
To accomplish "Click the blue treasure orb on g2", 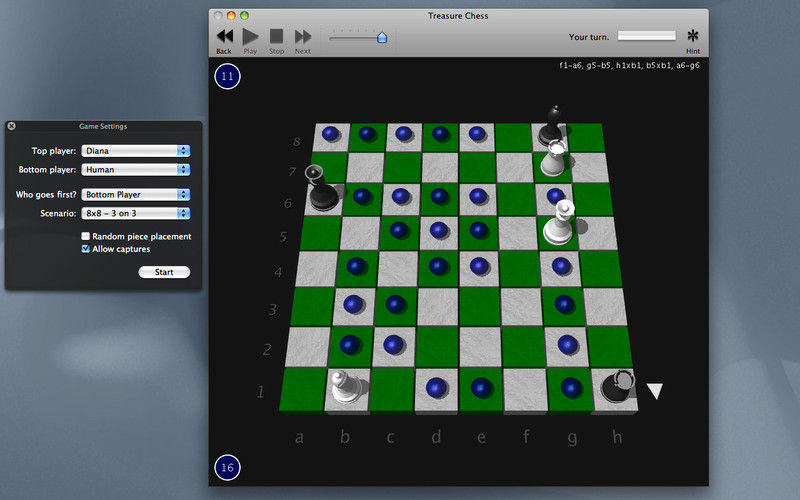I will pos(567,345).
